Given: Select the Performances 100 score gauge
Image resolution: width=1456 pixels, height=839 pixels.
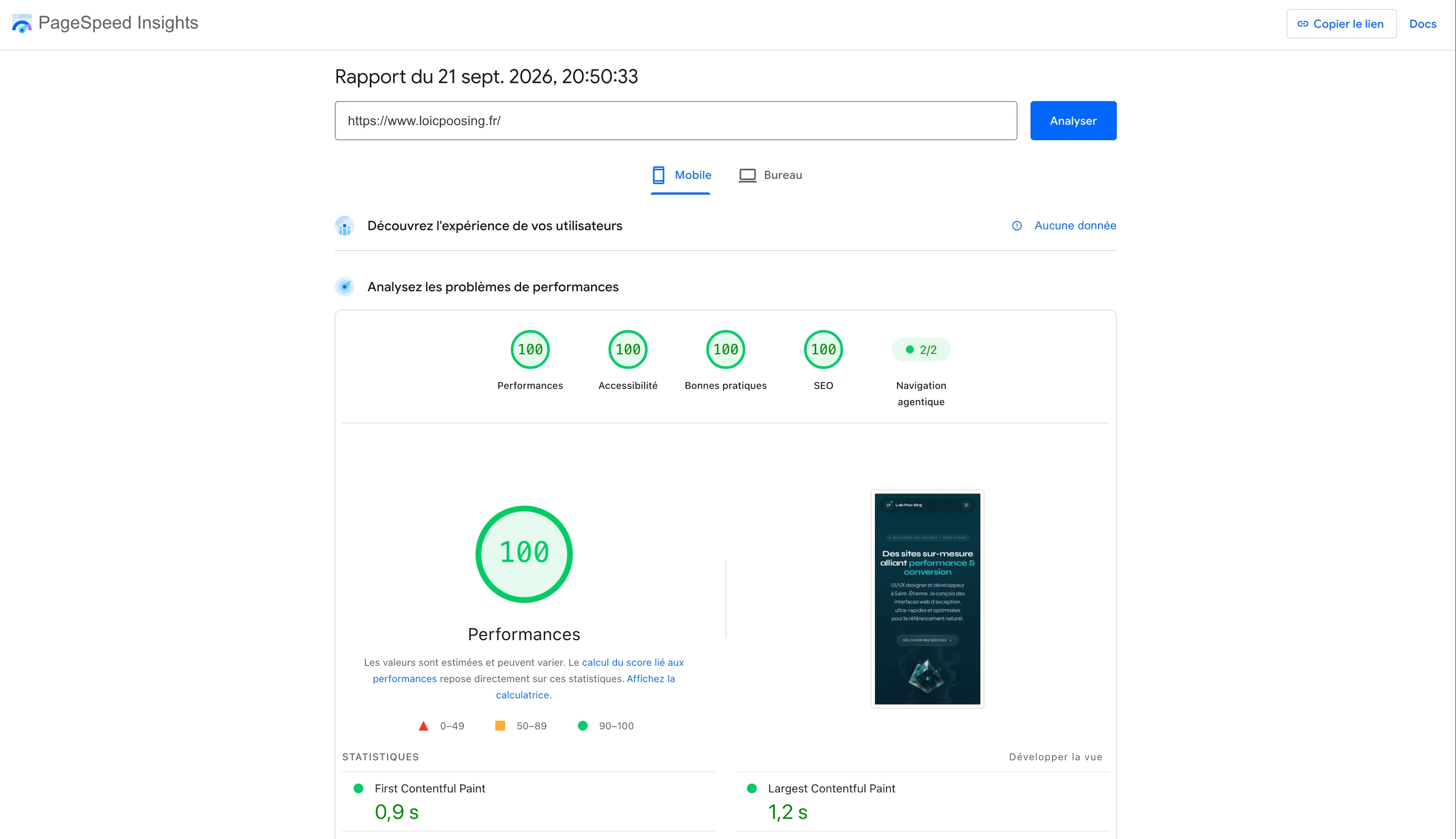Looking at the screenshot, I should point(530,350).
